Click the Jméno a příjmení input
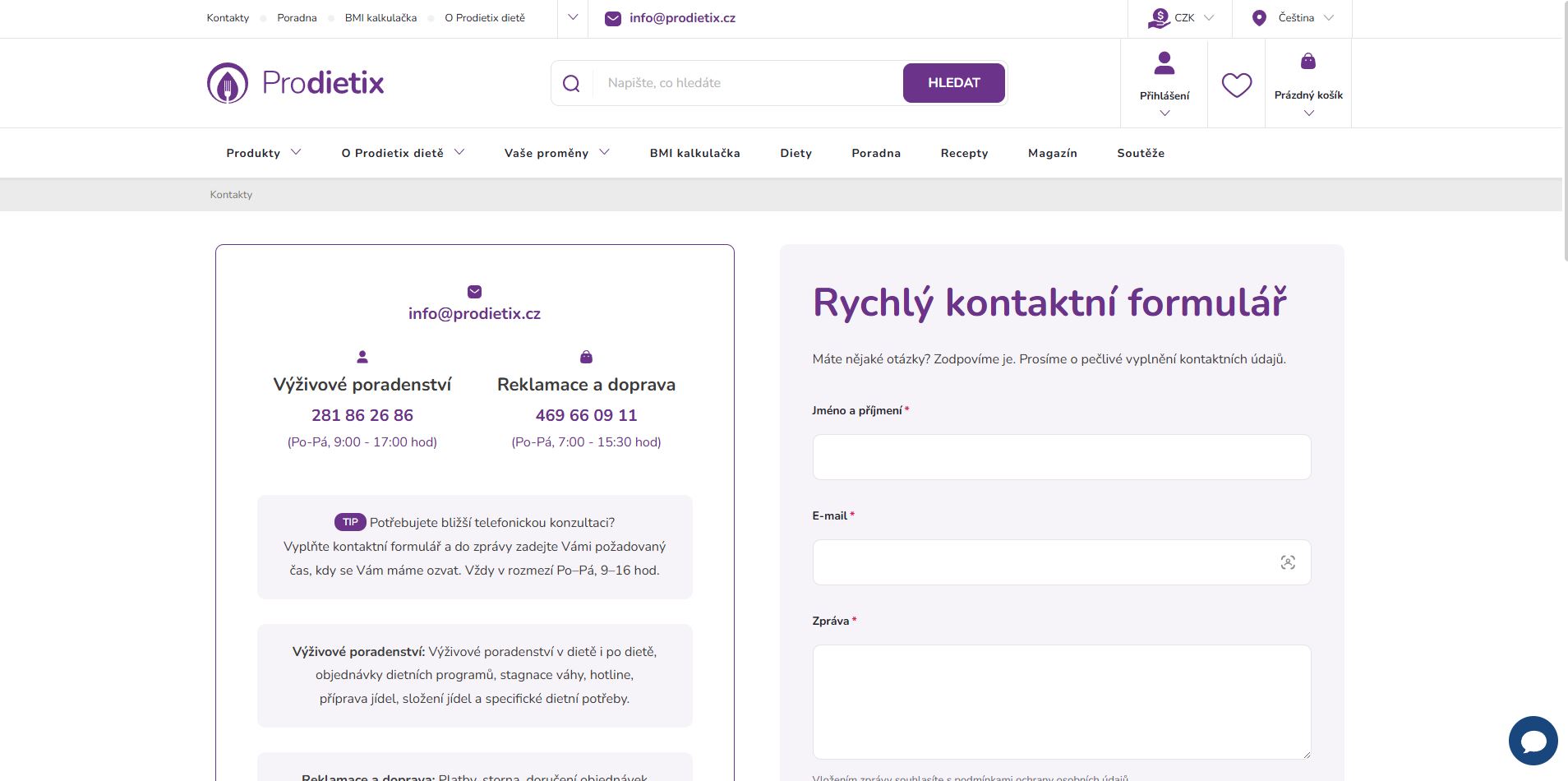 pyautogui.click(x=1062, y=457)
